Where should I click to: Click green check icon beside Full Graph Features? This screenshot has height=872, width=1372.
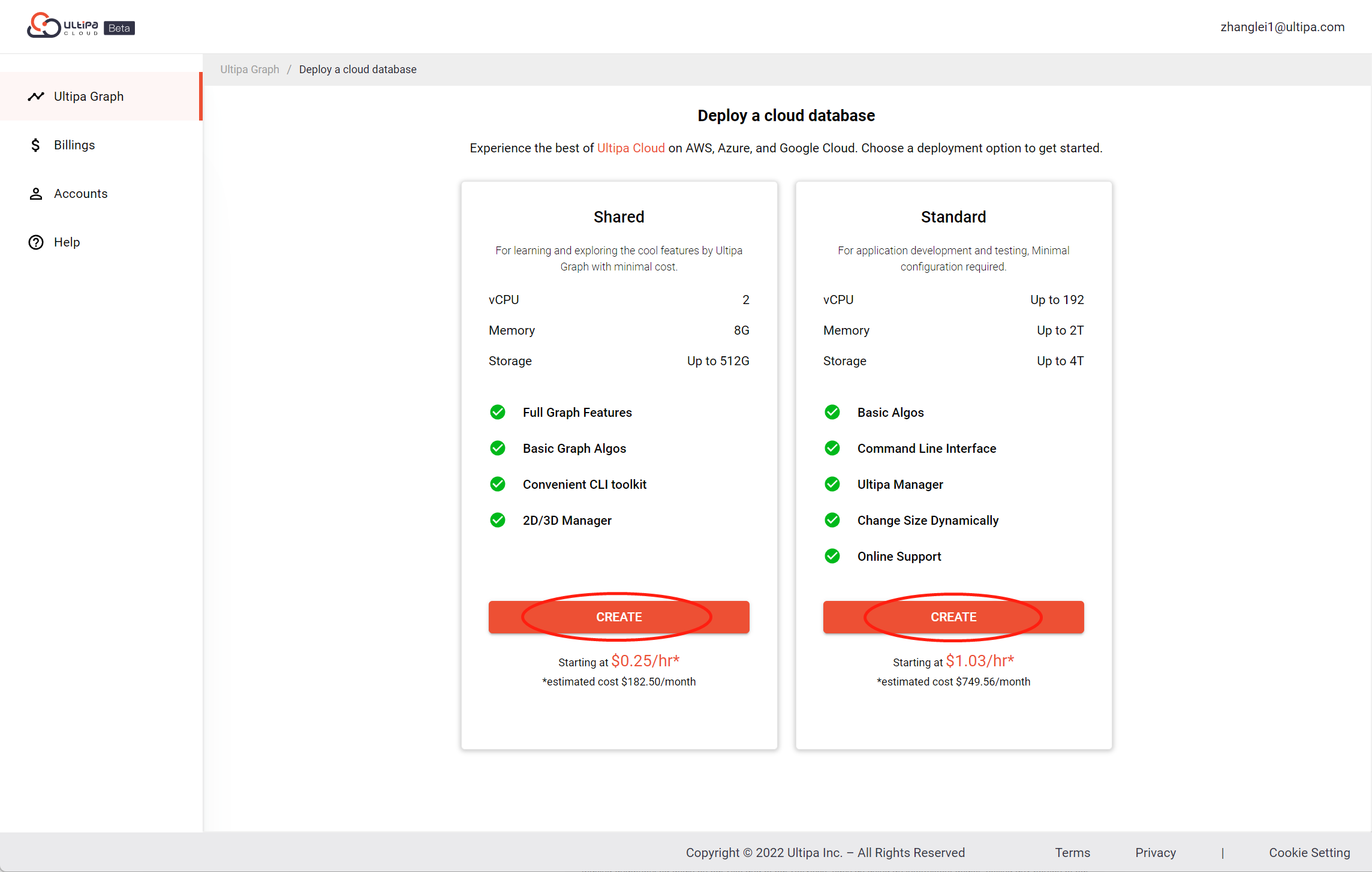pos(498,412)
